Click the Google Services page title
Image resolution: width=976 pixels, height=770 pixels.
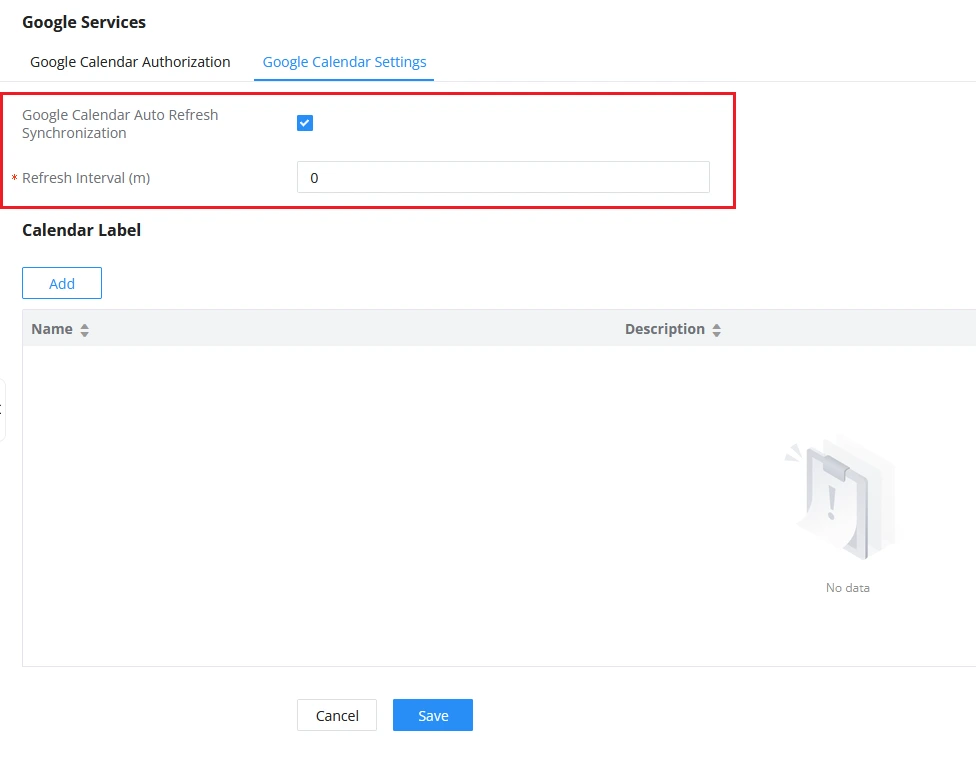(84, 22)
